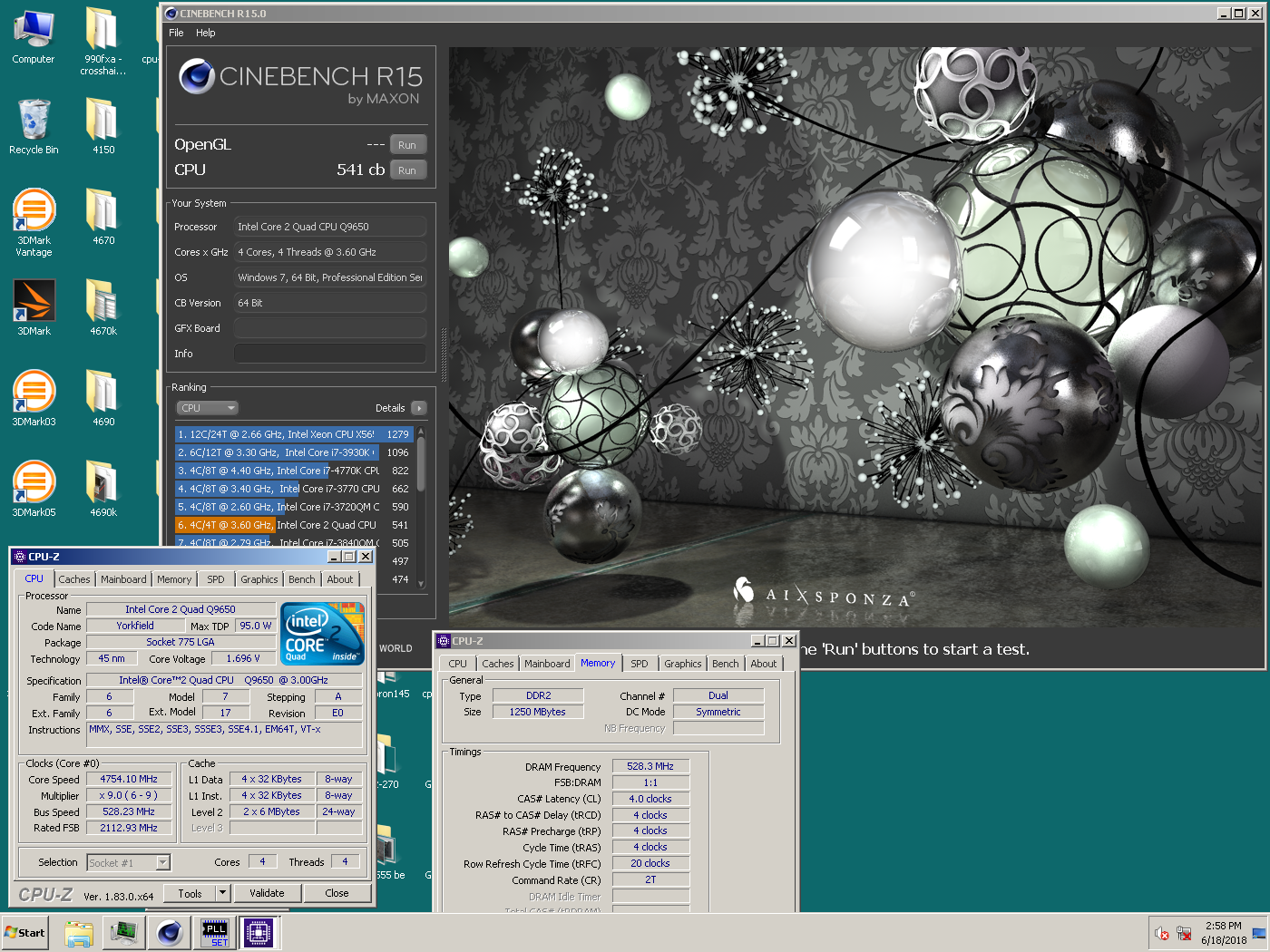Activate the CPU-Z taskbar icon
This screenshot has width=1270, height=952.
coord(258,932)
